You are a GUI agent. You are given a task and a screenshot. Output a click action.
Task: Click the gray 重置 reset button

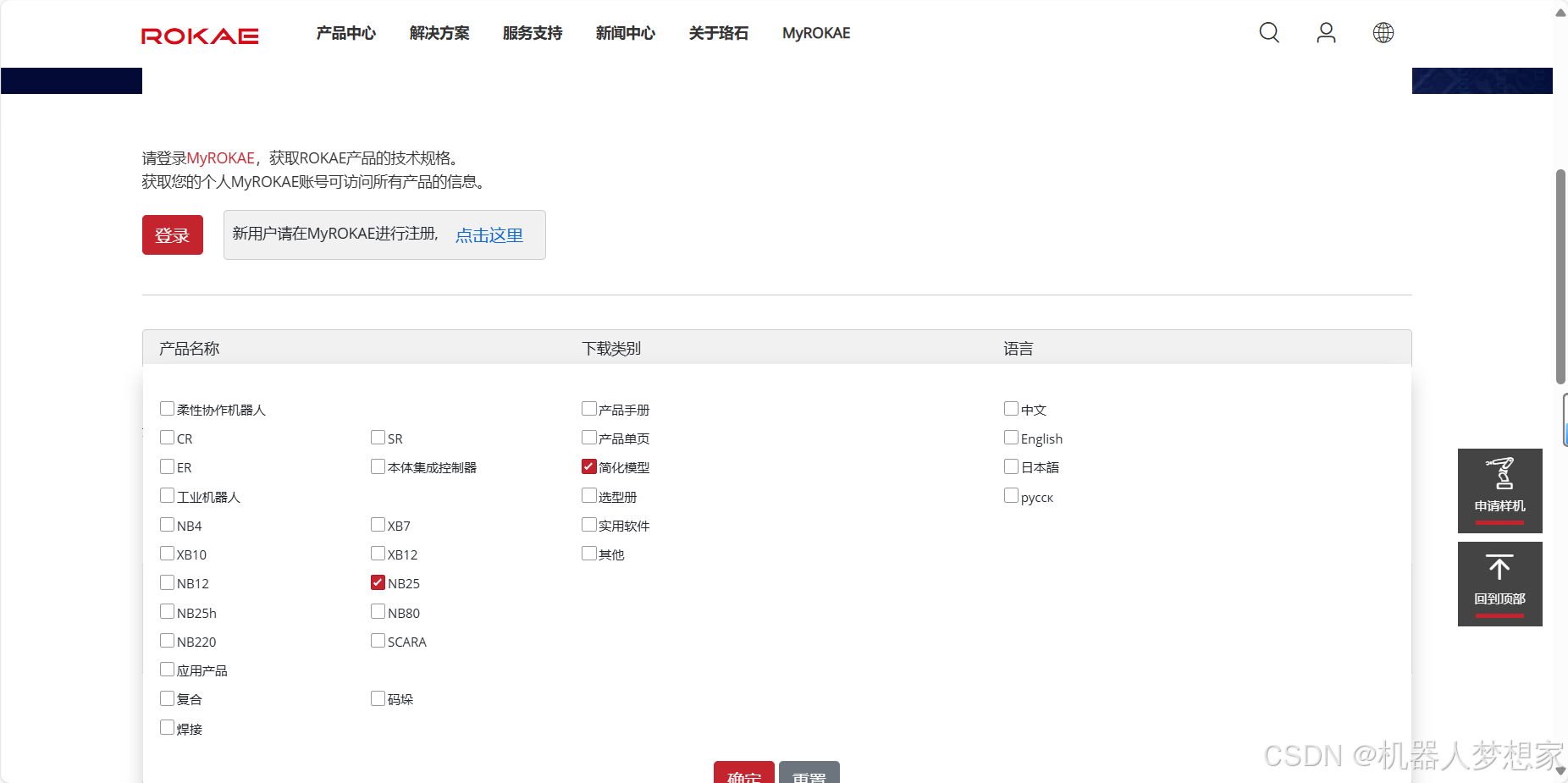click(x=809, y=772)
